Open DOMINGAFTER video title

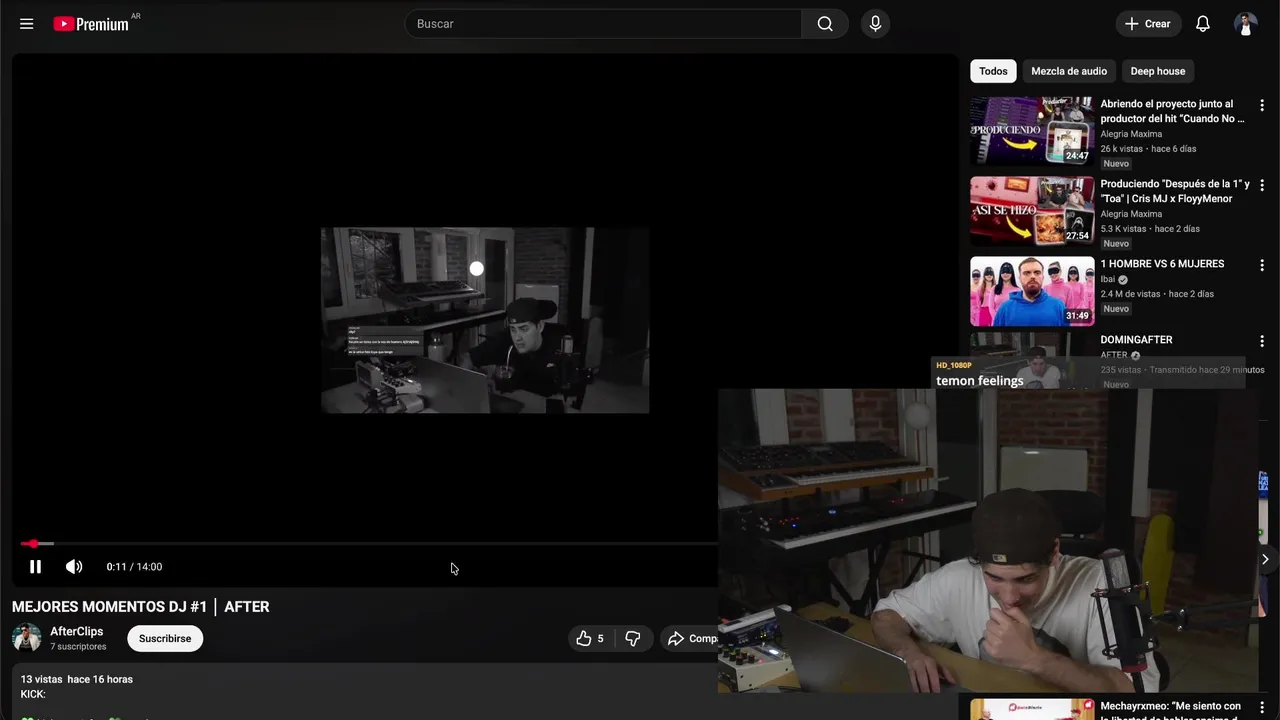pos(1136,340)
